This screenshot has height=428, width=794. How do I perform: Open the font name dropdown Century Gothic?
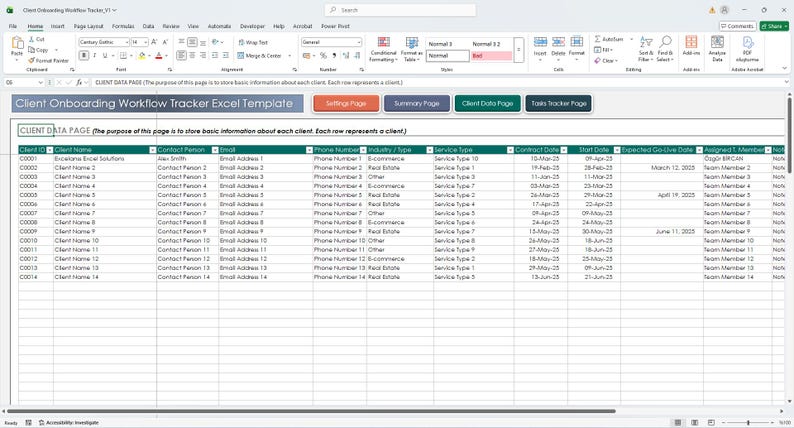[126, 42]
